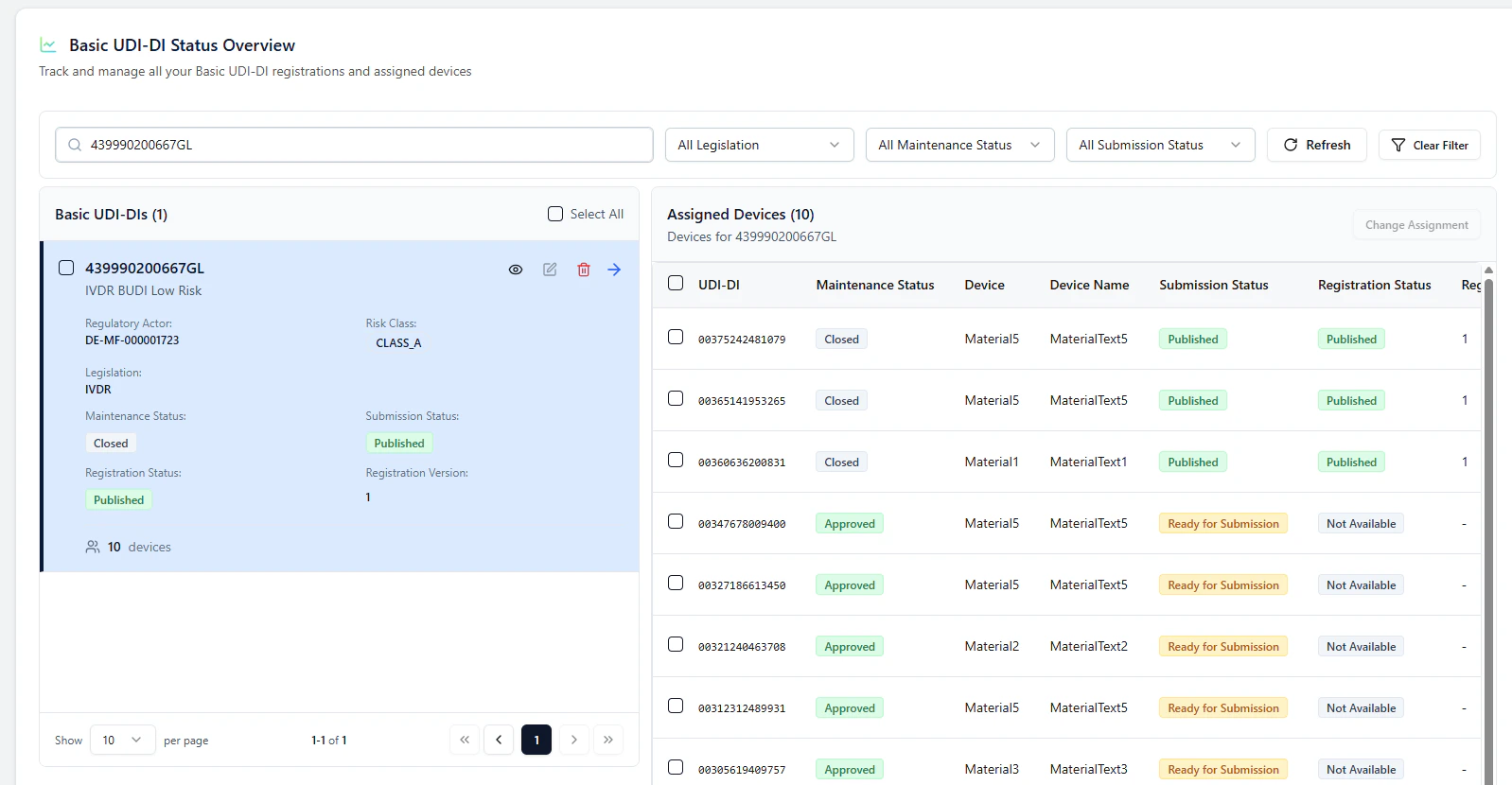Click the red trash delete icon

click(x=584, y=270)
